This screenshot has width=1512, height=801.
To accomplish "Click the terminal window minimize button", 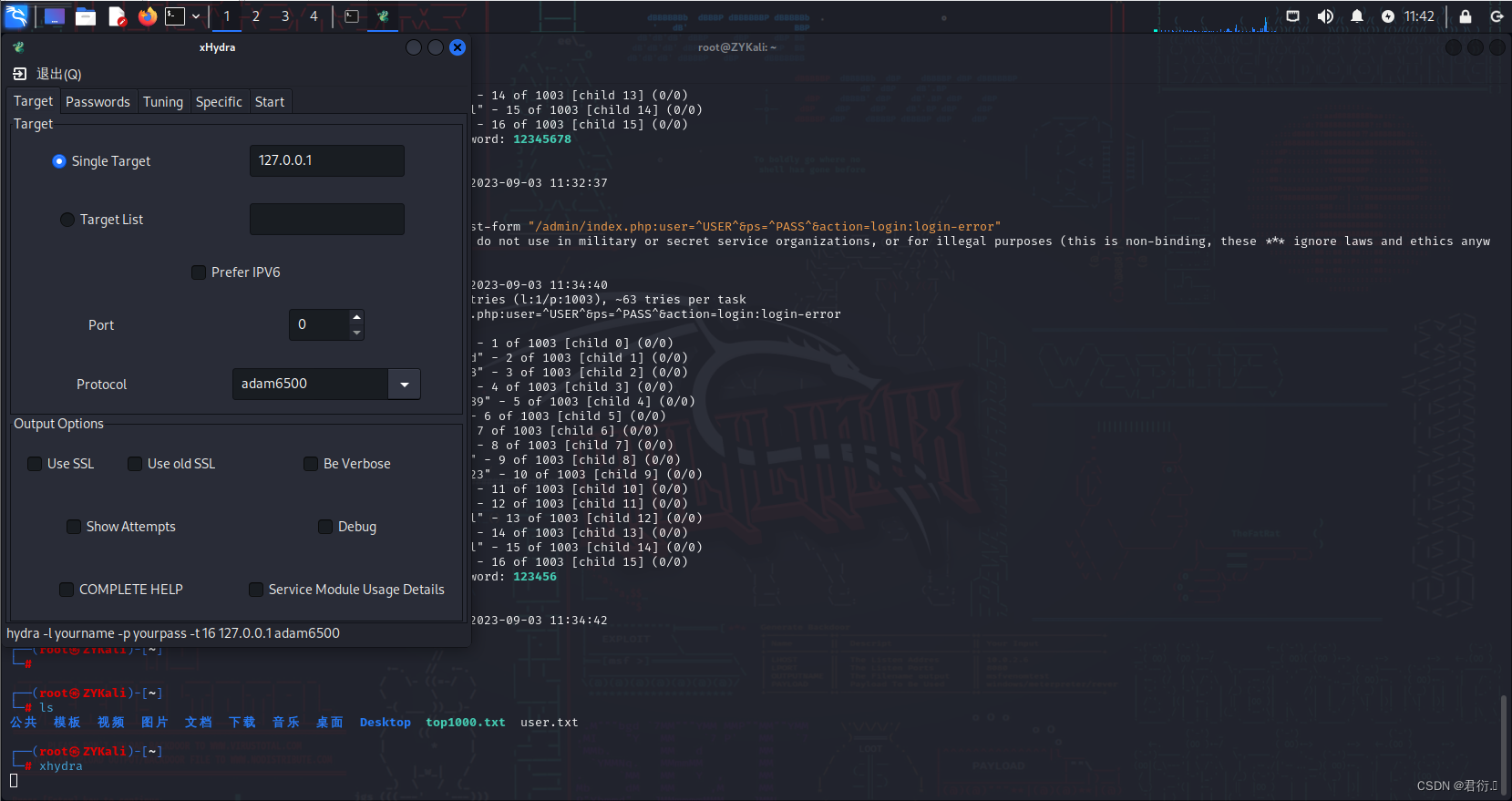I will click(1454, 47).
